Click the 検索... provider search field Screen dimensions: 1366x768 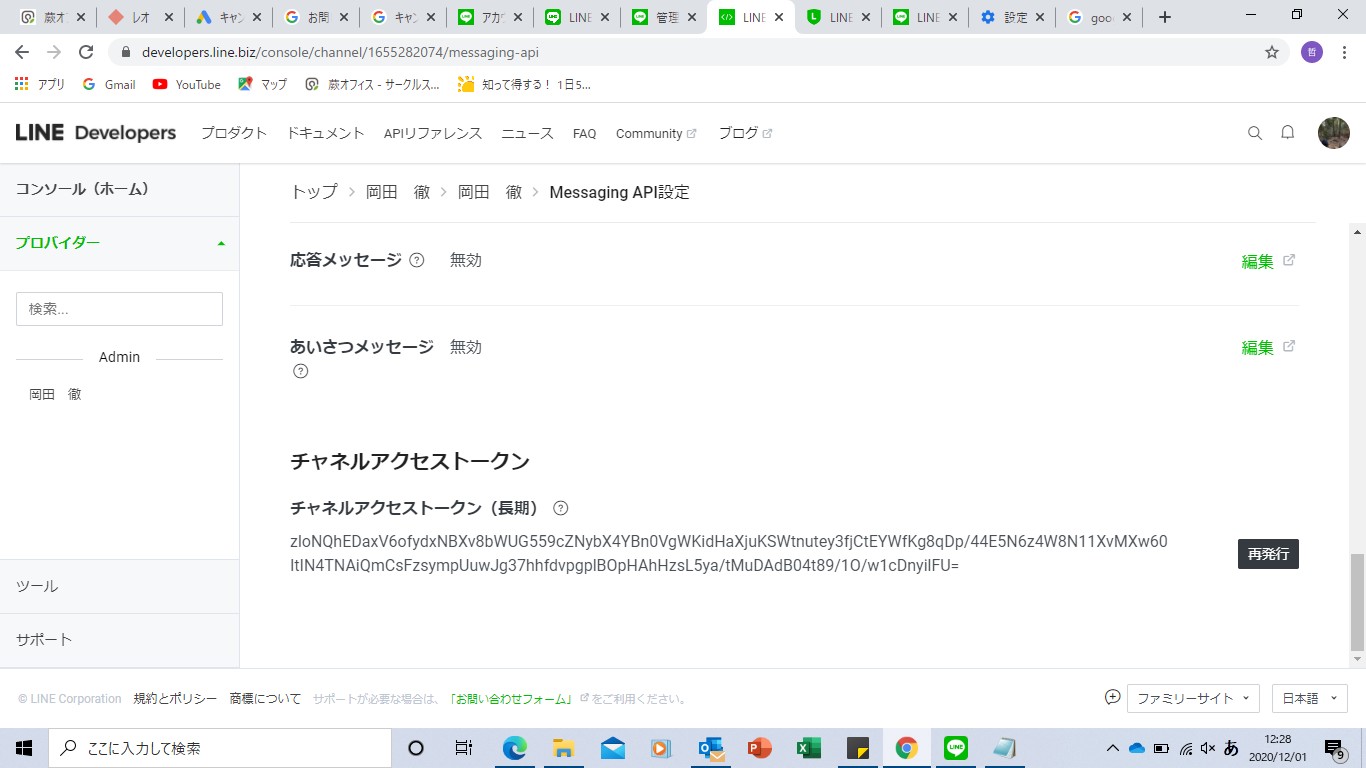[119, 309]
